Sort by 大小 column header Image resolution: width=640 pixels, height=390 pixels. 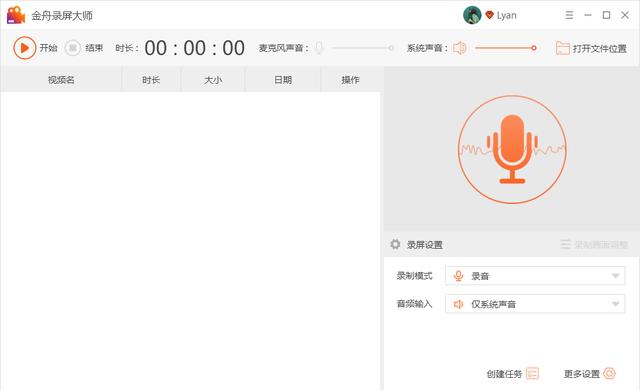click(x=213, y=80)
